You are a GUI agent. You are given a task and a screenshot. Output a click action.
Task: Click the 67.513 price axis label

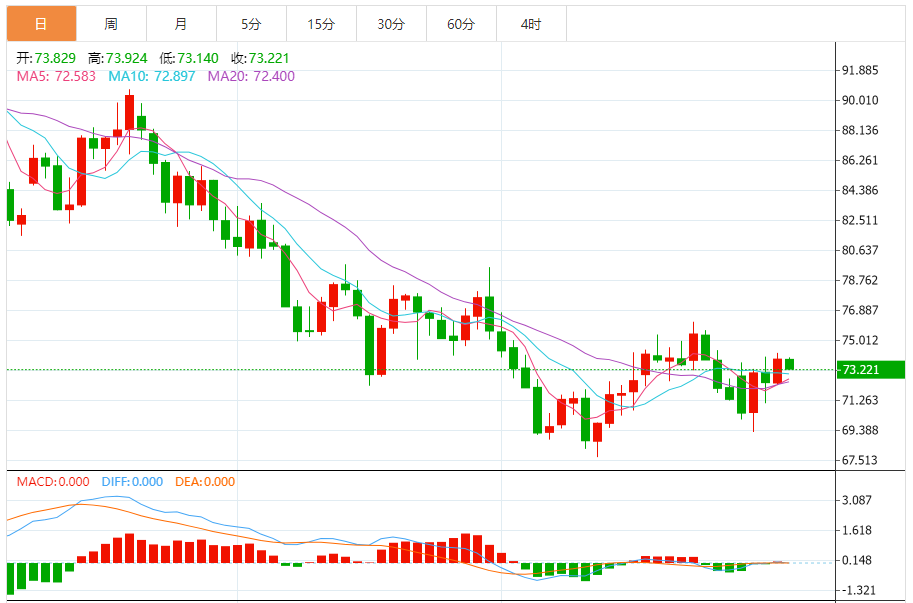point(860,460)
